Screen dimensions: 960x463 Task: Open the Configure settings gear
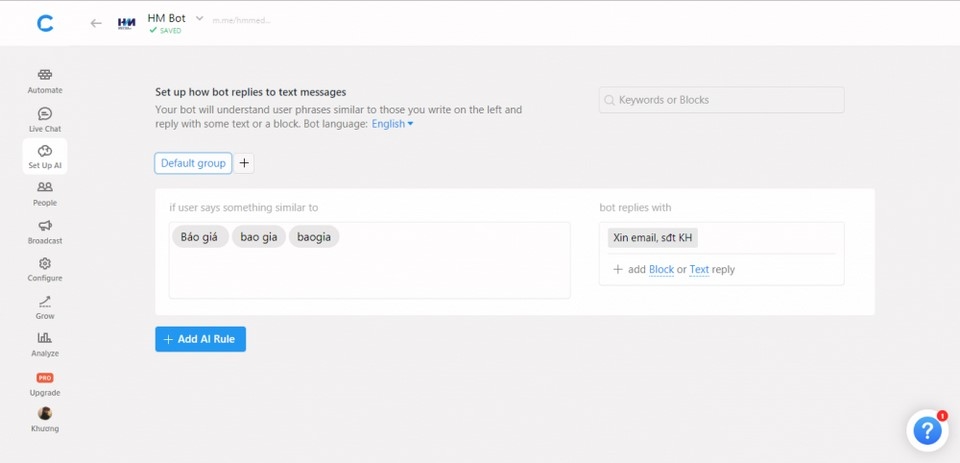(45, 269)
